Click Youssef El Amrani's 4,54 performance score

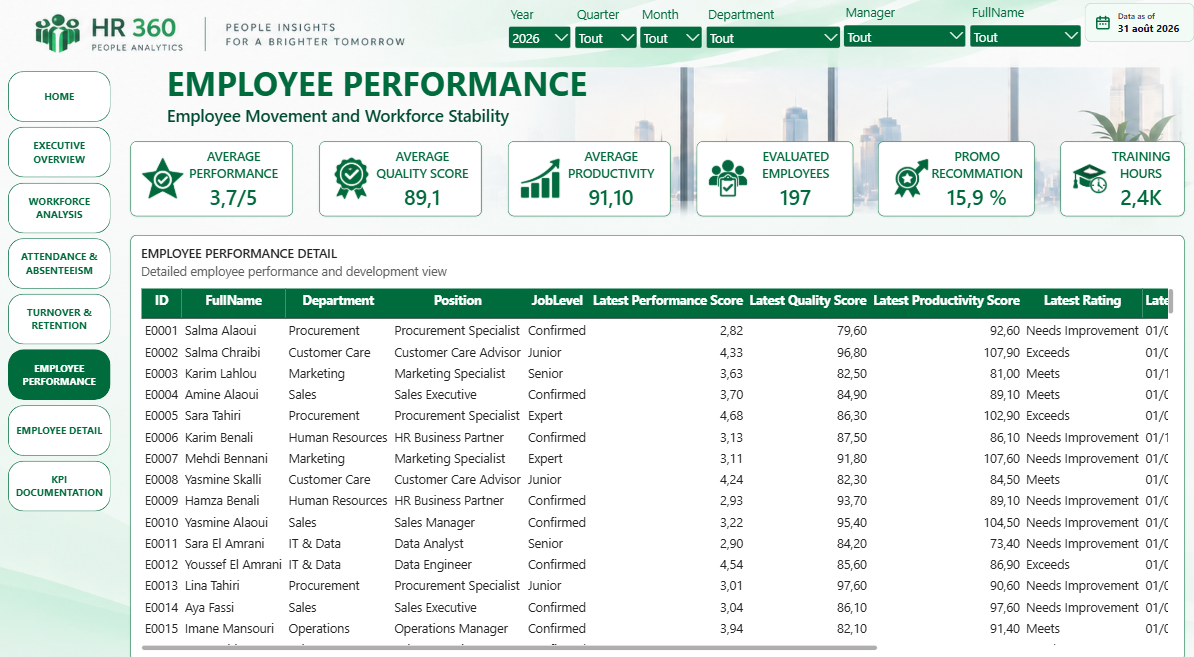coord(731,564)
